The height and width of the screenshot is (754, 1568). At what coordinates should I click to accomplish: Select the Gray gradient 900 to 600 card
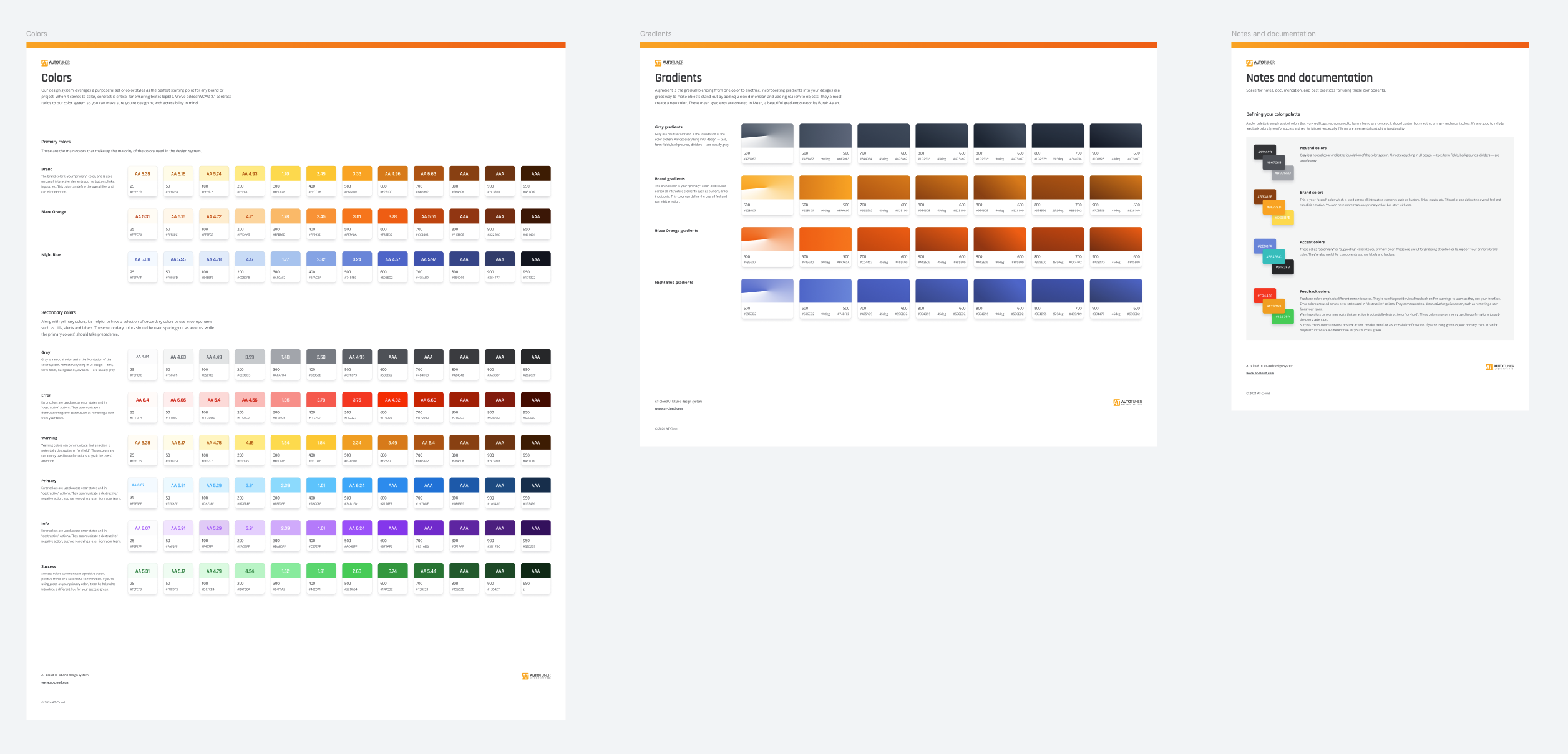coord(1116,143)
